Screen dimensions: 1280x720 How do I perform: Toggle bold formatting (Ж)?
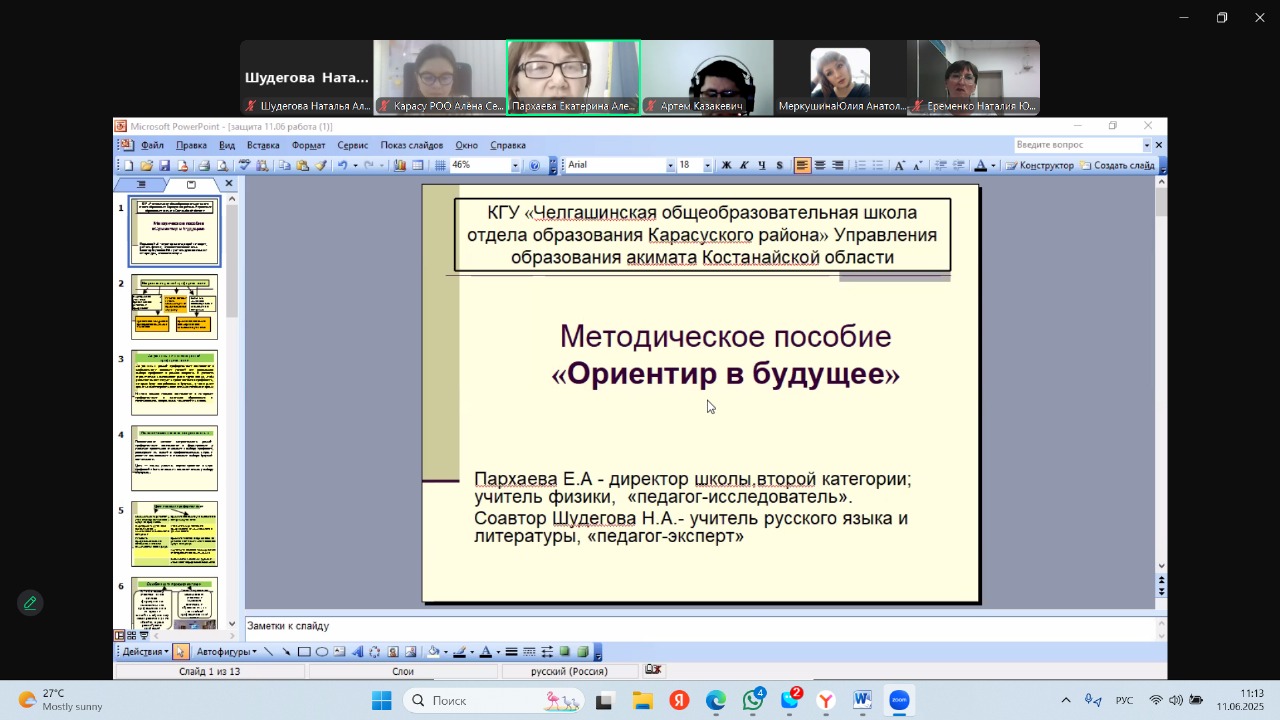tap(726, 166)
